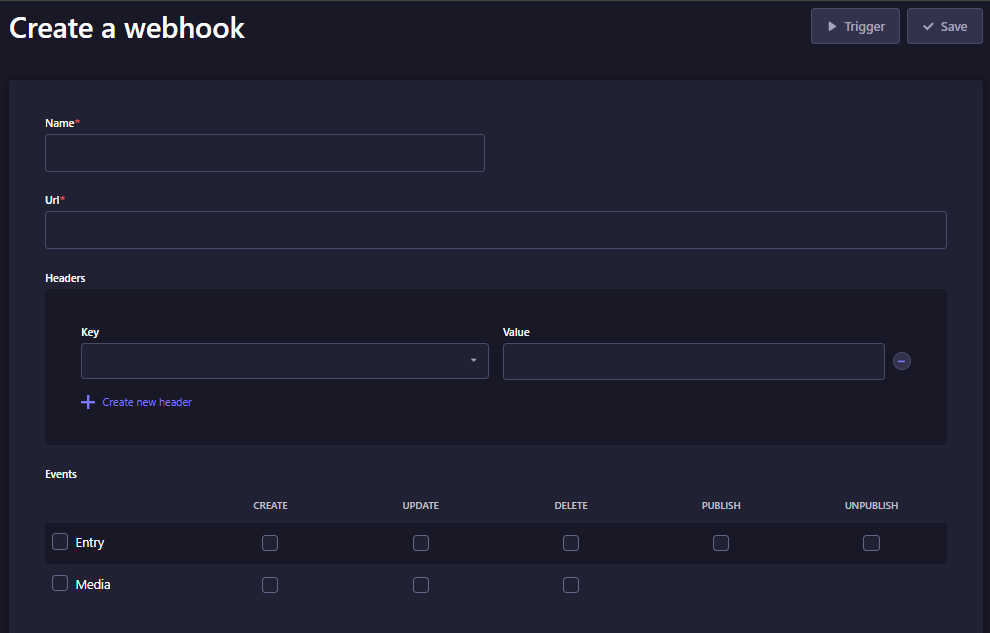
Task: Tick the Media Update event checkbox
Action: pyautogui.click(x=421, y=585)
